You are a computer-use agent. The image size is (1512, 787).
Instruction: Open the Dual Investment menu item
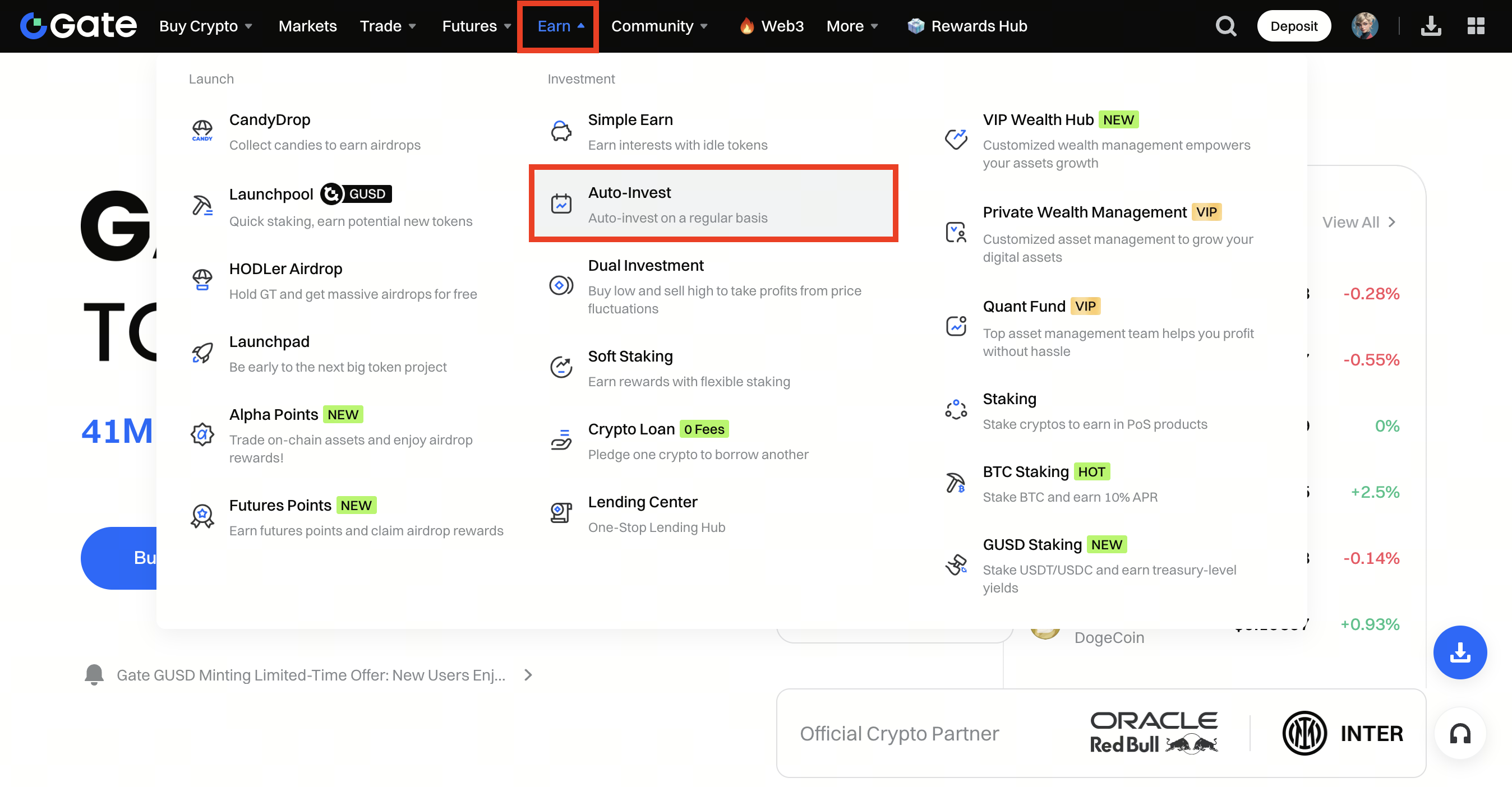click(646, 266)
